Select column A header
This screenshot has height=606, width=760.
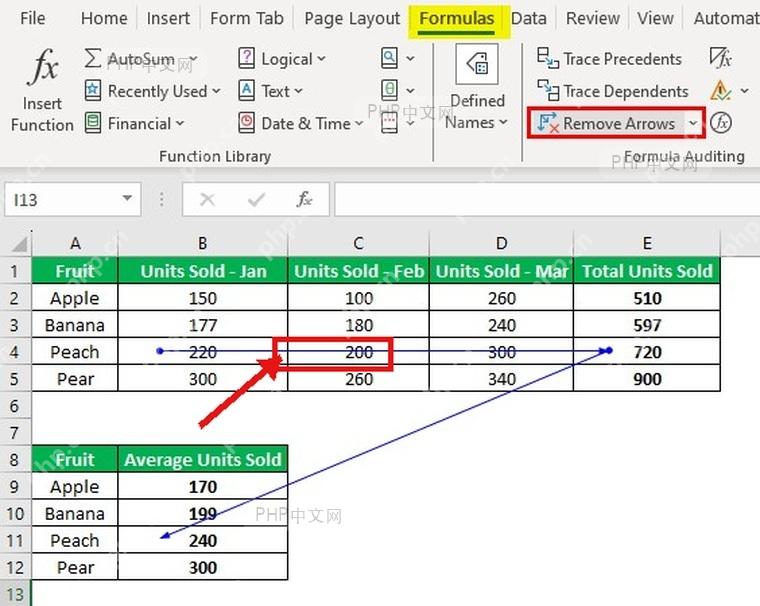[x=75, y=243]
